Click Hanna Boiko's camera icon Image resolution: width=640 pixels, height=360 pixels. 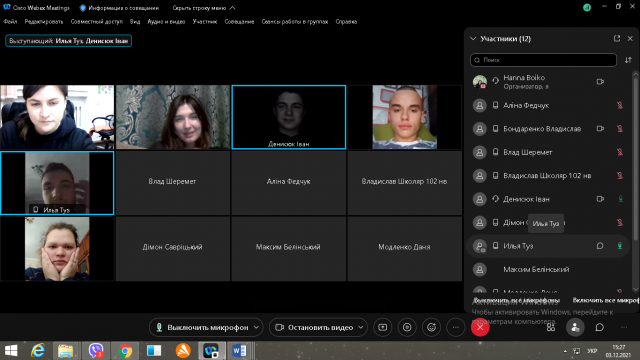point(600,82)
